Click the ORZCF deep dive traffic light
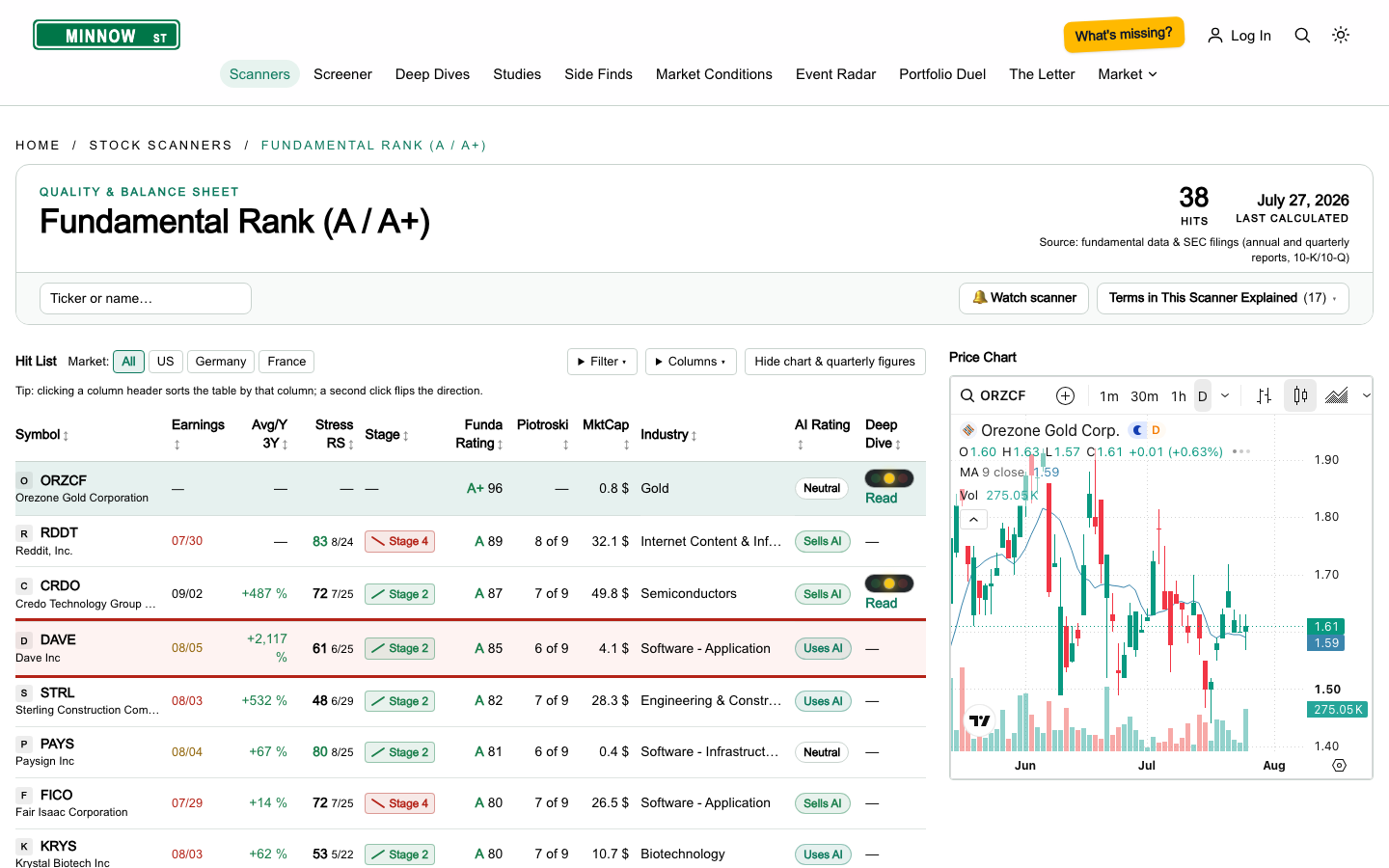The image size is (1389, 868). pyautogui.click(x=889, y=478)
